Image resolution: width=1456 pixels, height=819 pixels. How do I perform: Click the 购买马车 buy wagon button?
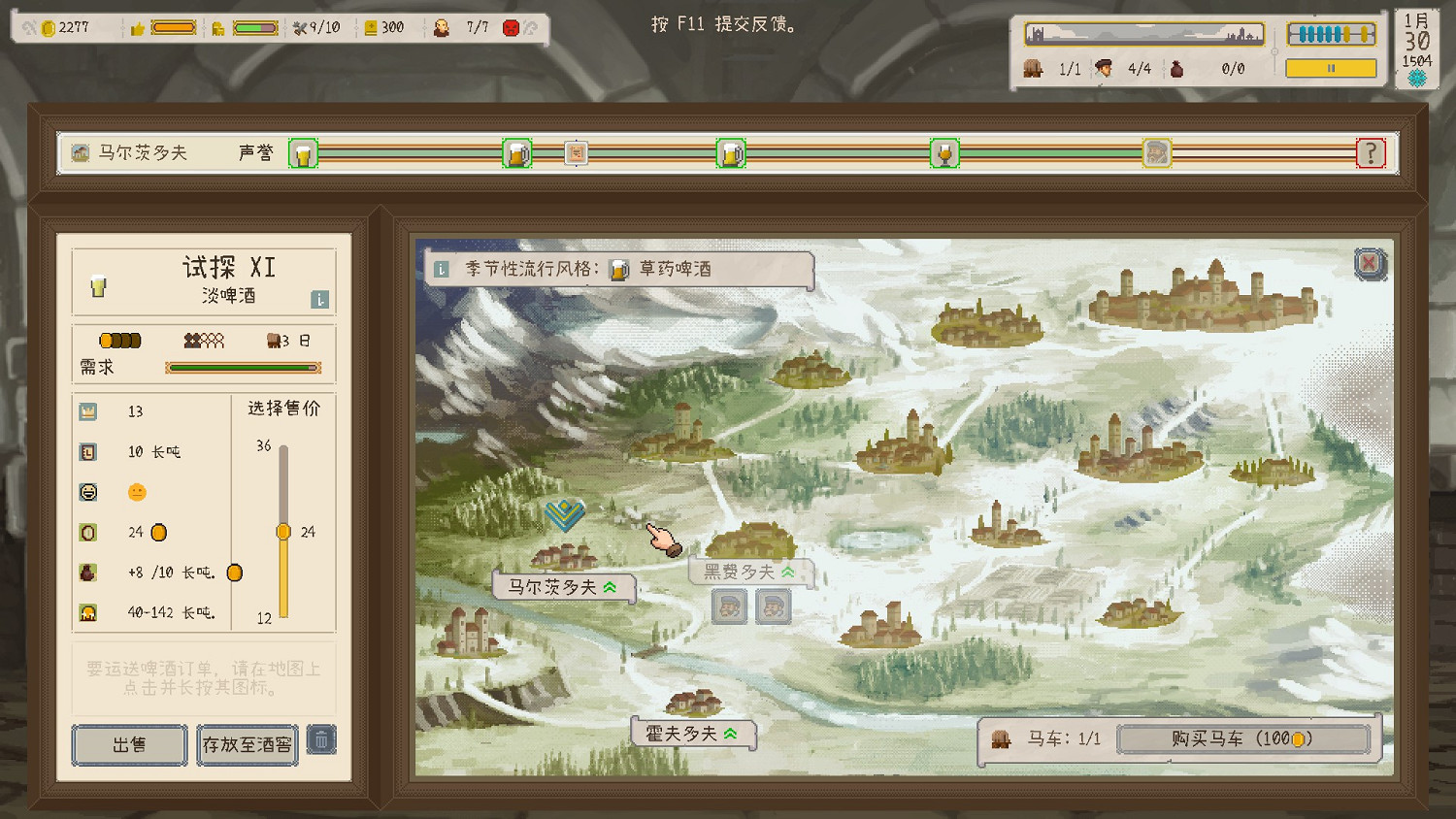(1242, 738)
